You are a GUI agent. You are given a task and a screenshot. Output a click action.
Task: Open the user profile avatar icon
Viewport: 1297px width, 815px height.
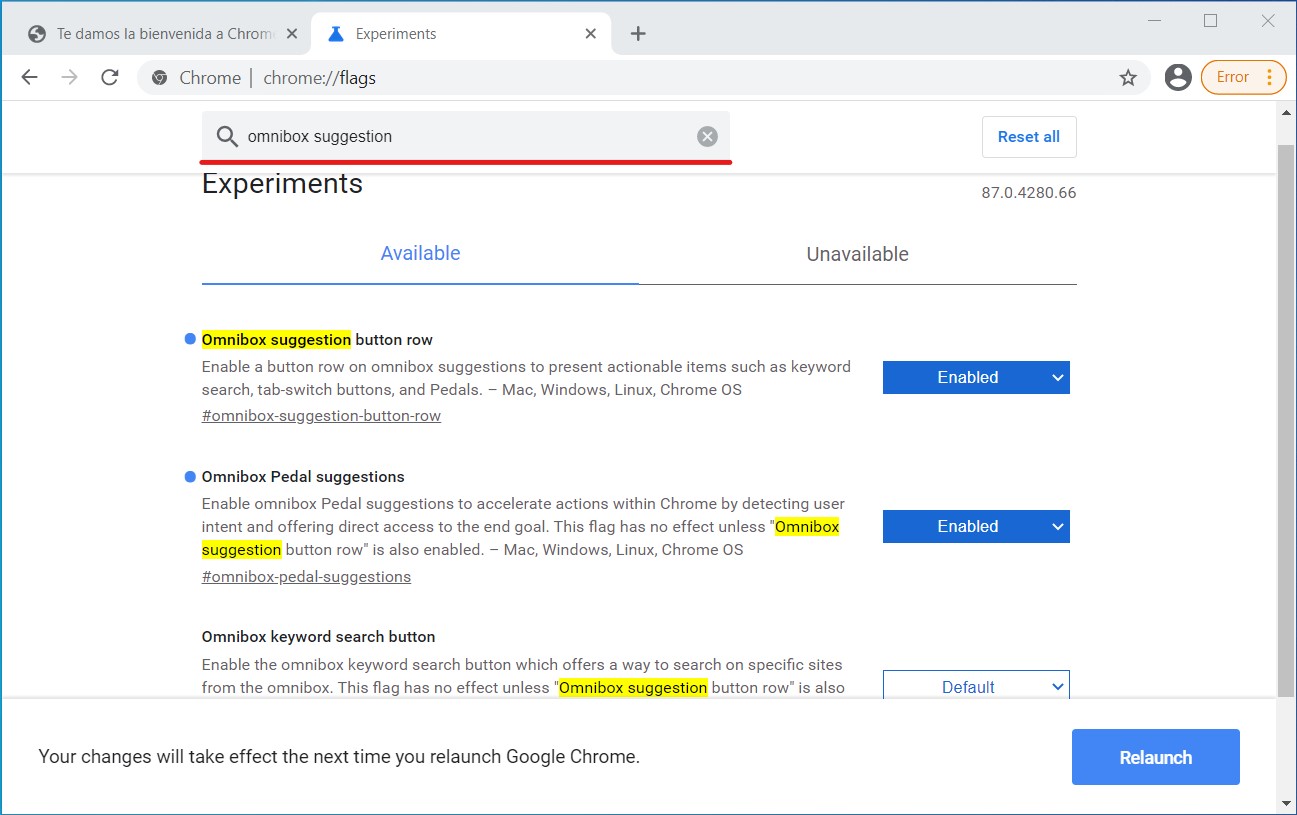click(x=1178, y=78)
